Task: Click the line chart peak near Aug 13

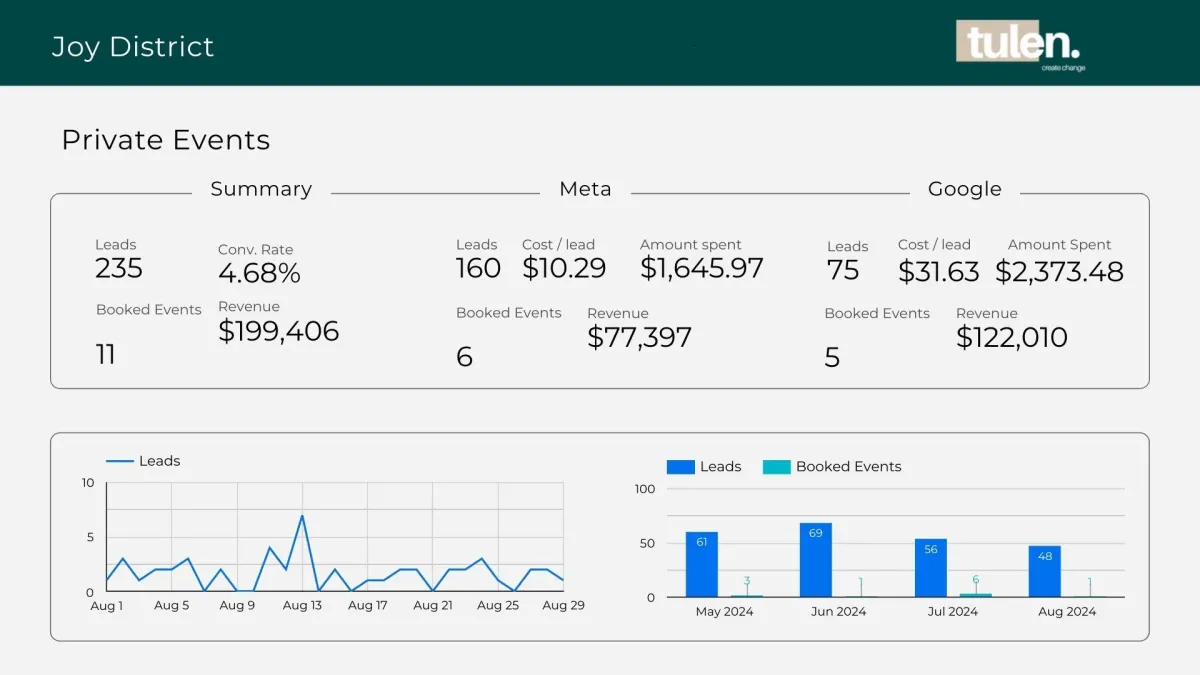Action: [x=302, y=516]
